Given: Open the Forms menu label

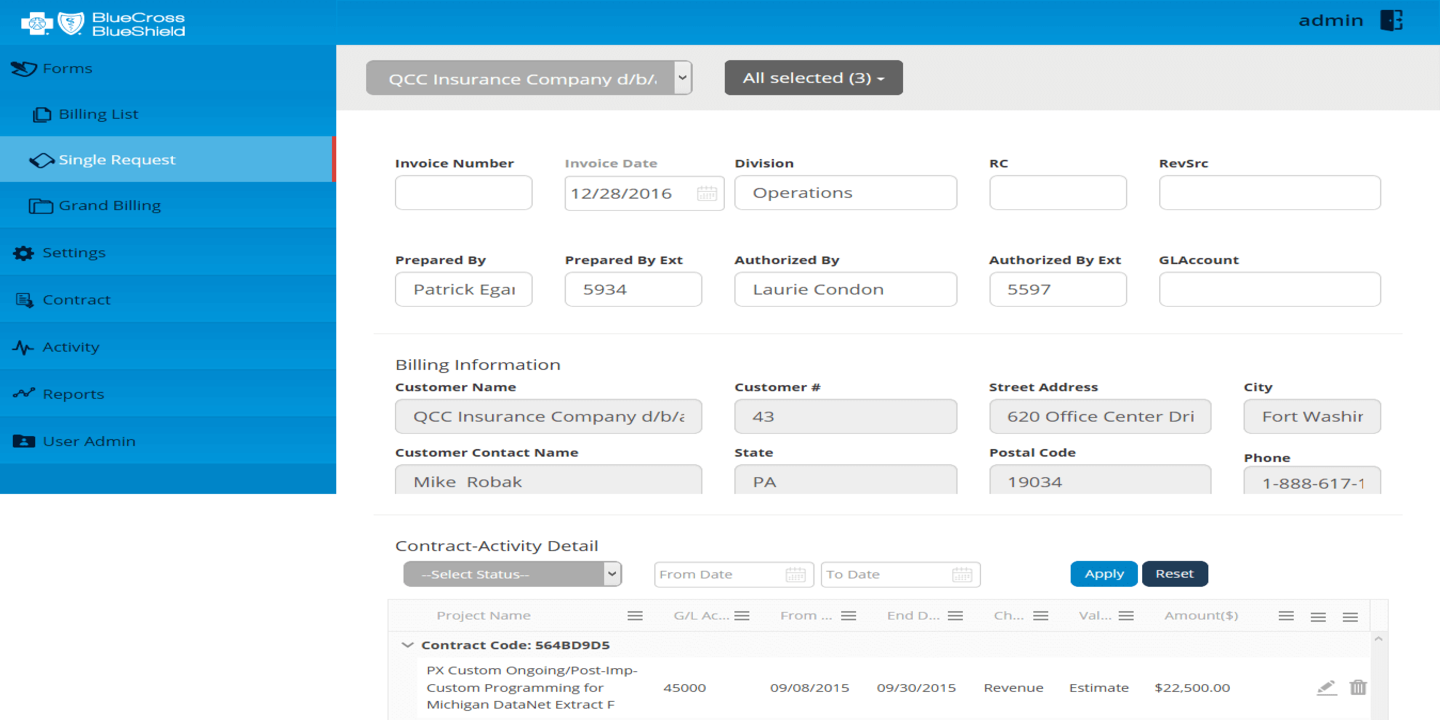Looking at the screenshot, I should (67, 69).
